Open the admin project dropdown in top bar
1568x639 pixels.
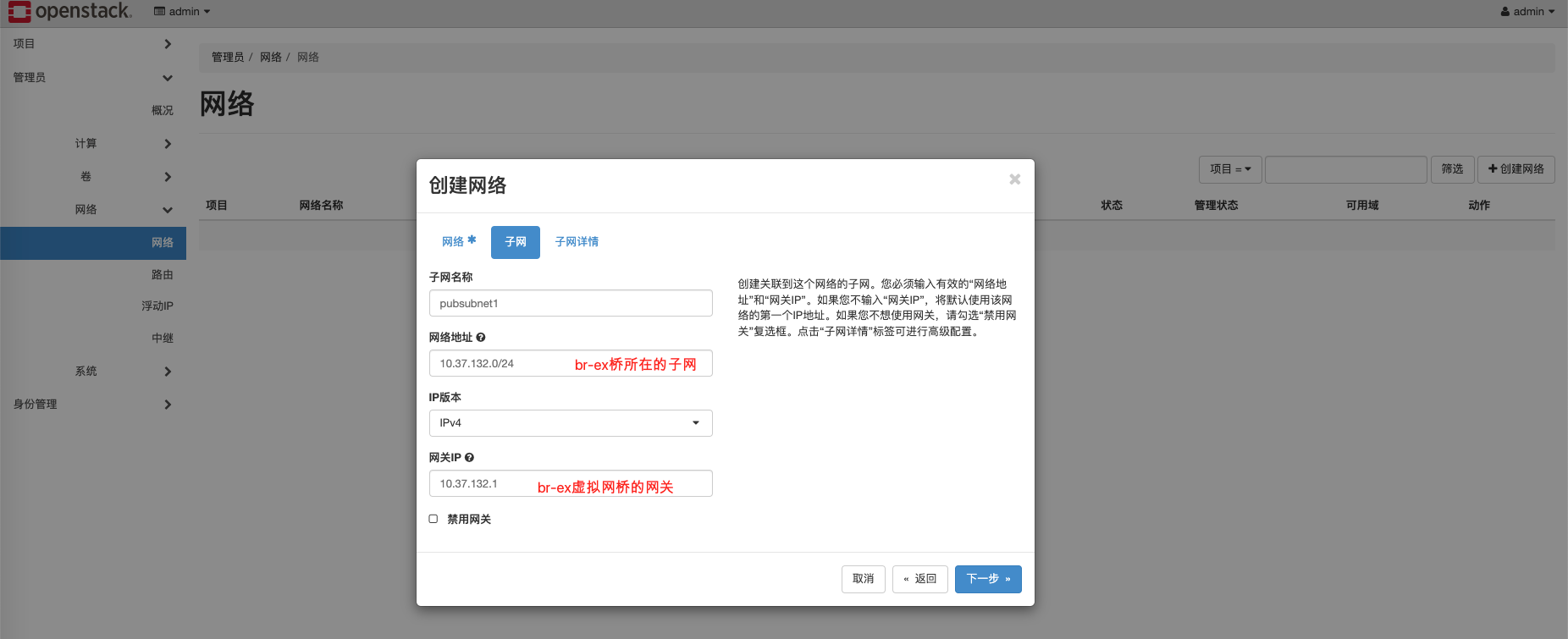182,12
